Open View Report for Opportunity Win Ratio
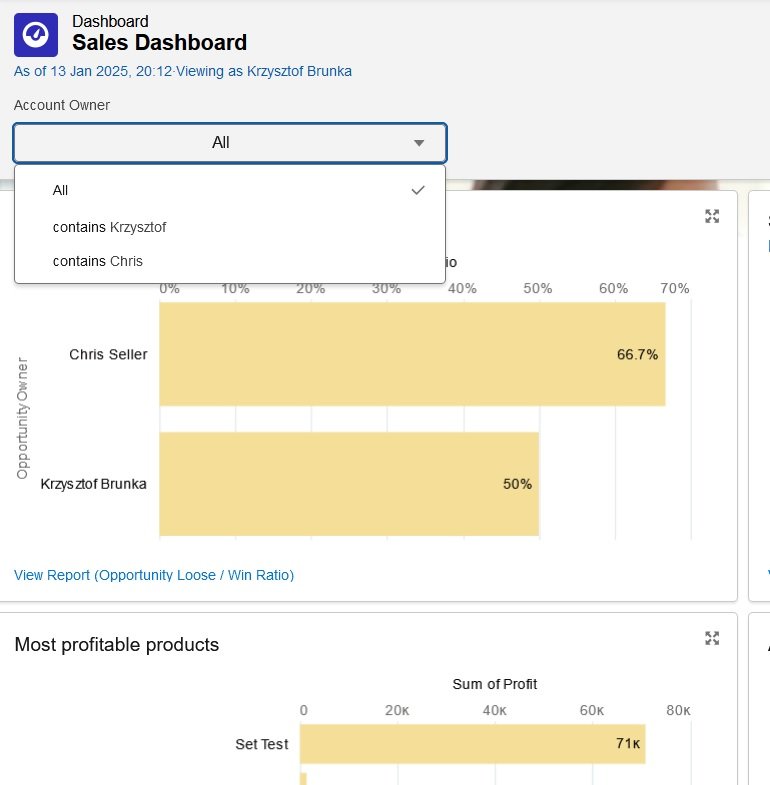This screenshot has height=785, width=770. (154, 575)
